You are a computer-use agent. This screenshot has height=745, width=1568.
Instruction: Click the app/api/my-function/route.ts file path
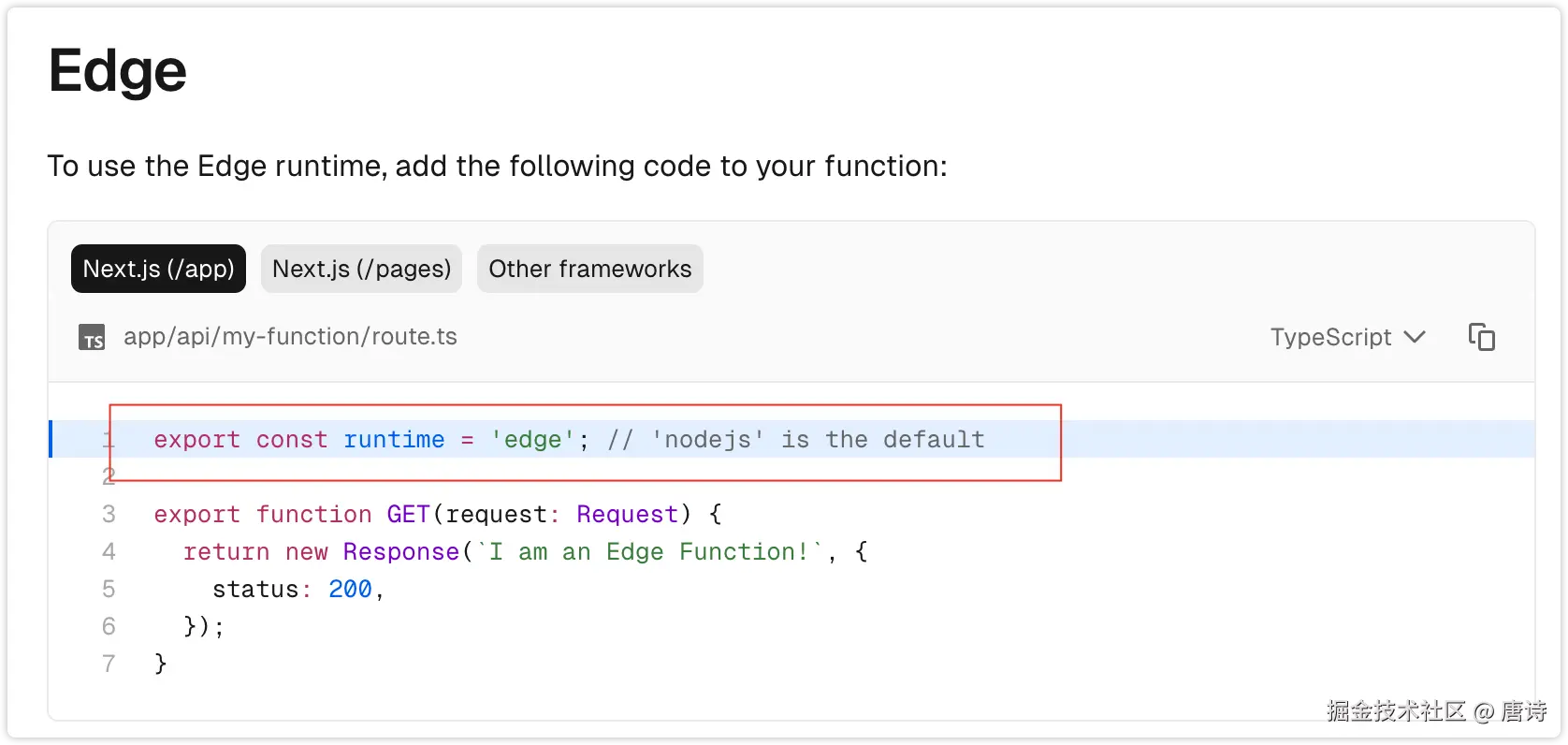coord(290,337)
